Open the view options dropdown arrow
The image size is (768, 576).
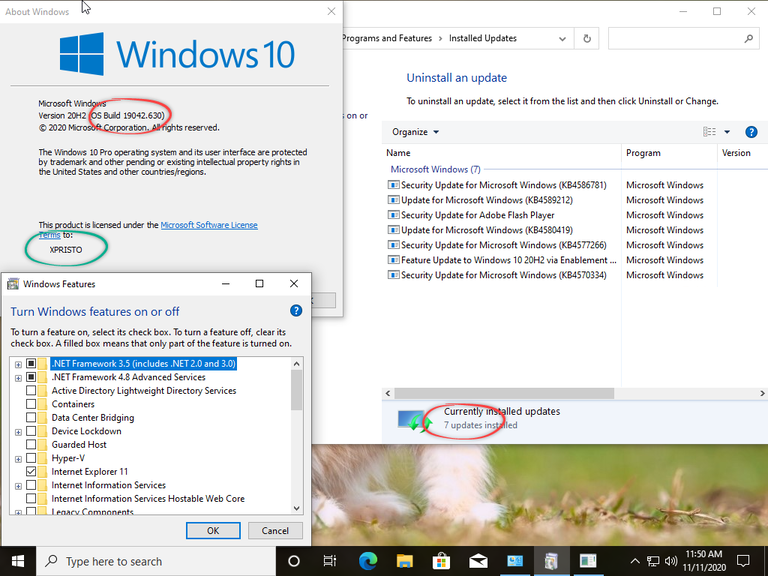click(727, 132)
